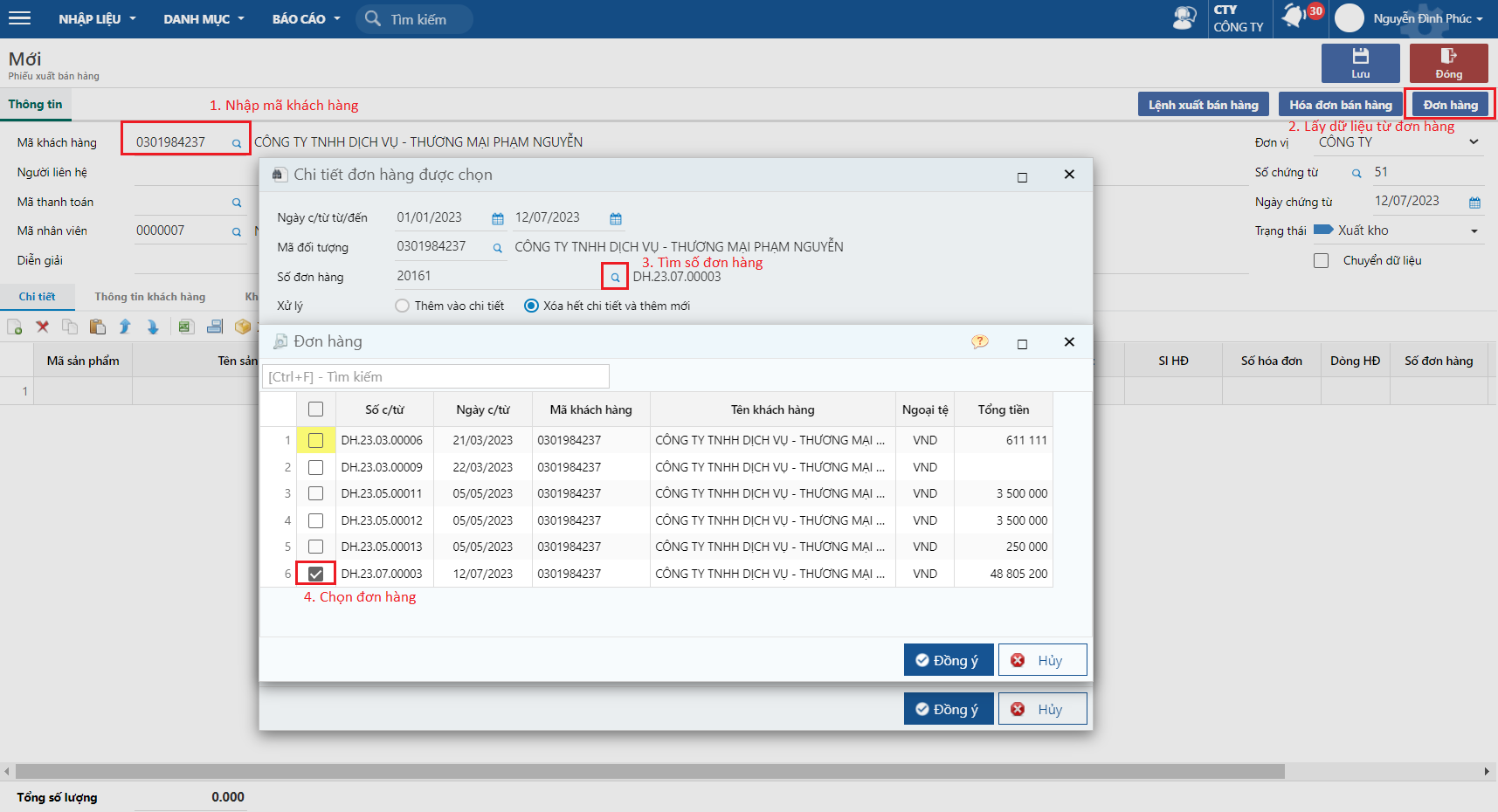Image resolution: width=1498 pixels, height=812 pixels.
Task: Expand the Trạng thái Xuất kho dropdown
Action: click(1474, 231)
